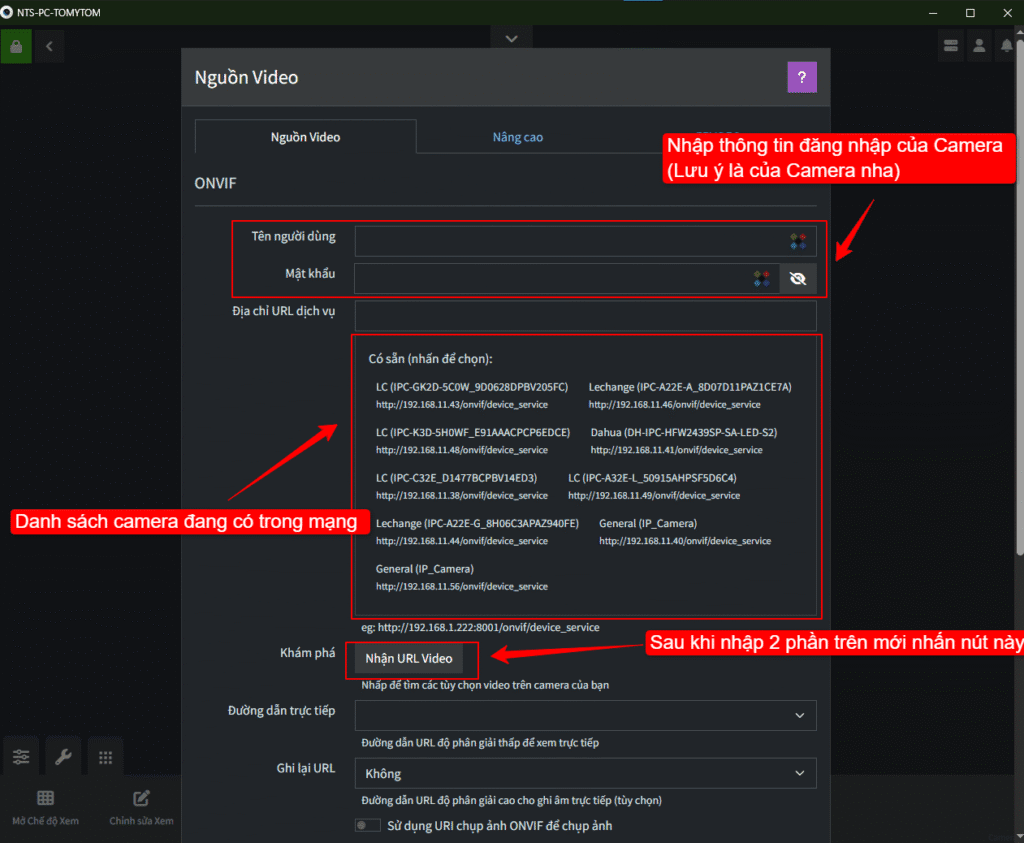Switch to the Nâng cao tab
Image resolution: width=1024 pixels, height=843 pixels.
(518, 137)
